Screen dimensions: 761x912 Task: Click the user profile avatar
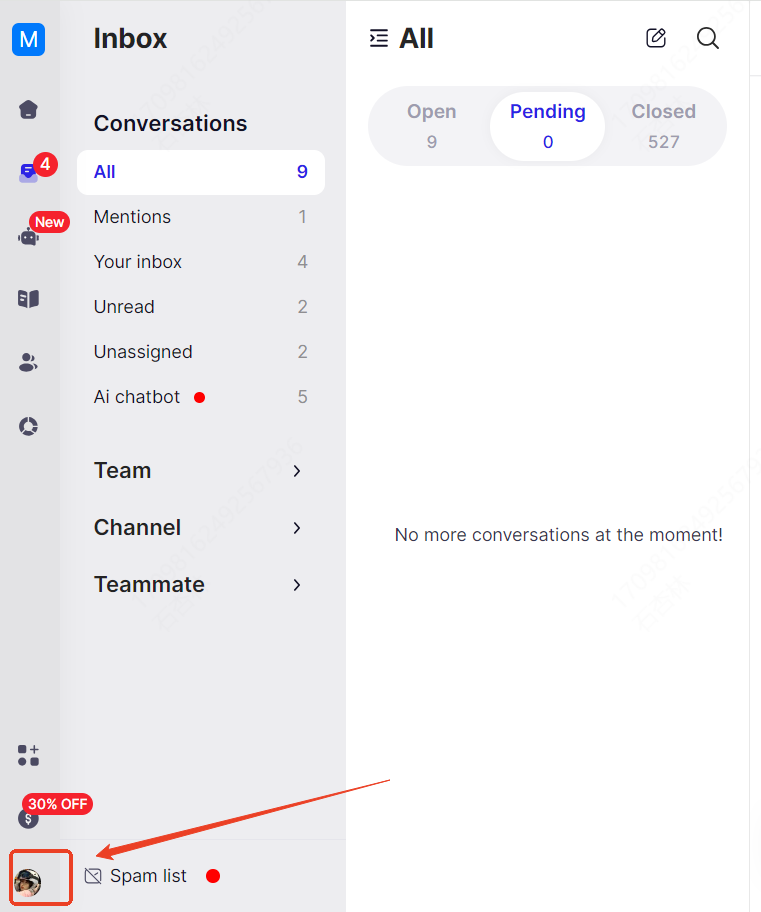28,882
